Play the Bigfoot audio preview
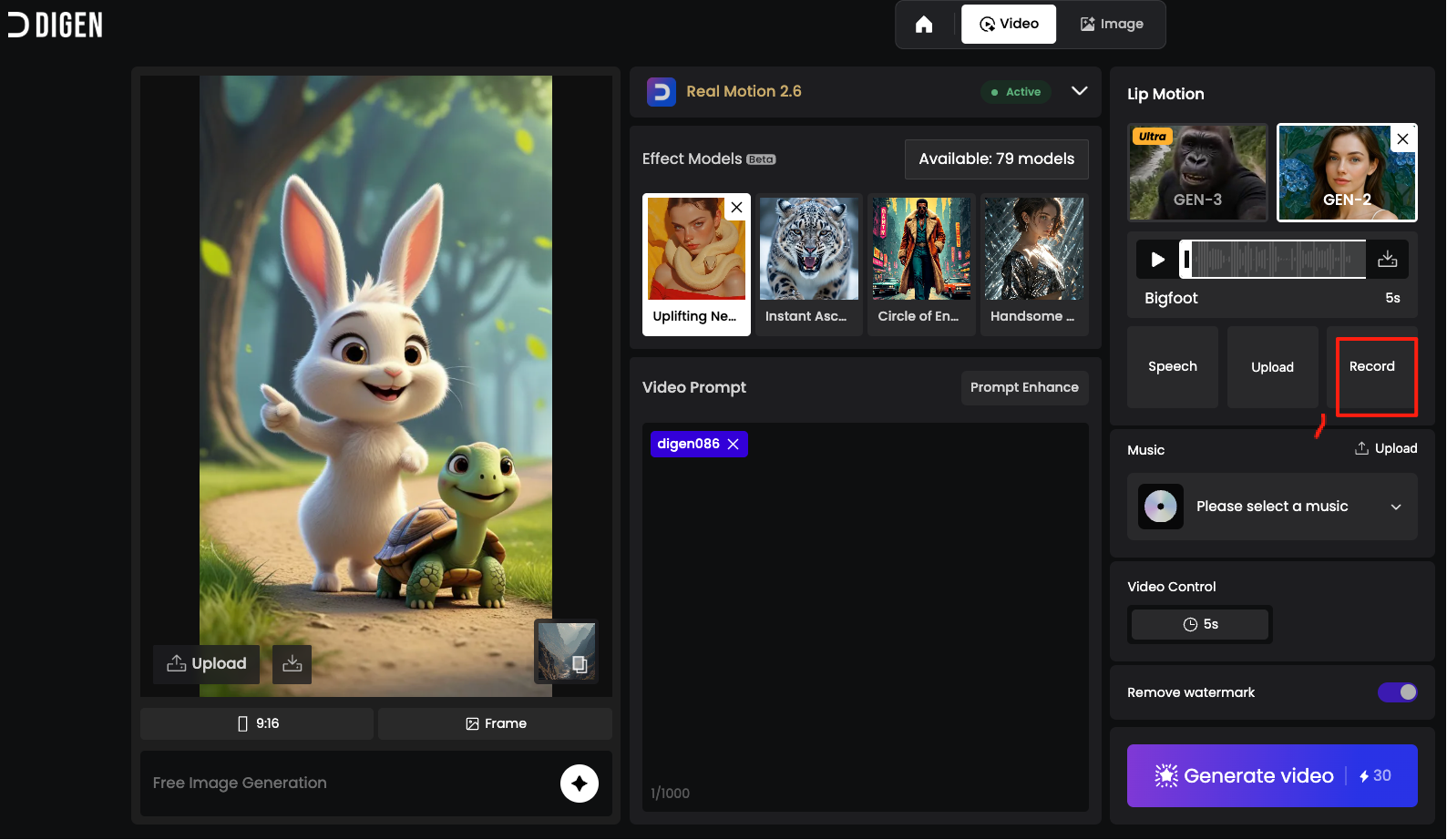This screenshot has width=1447, height=840. (x=1157, y=260)
